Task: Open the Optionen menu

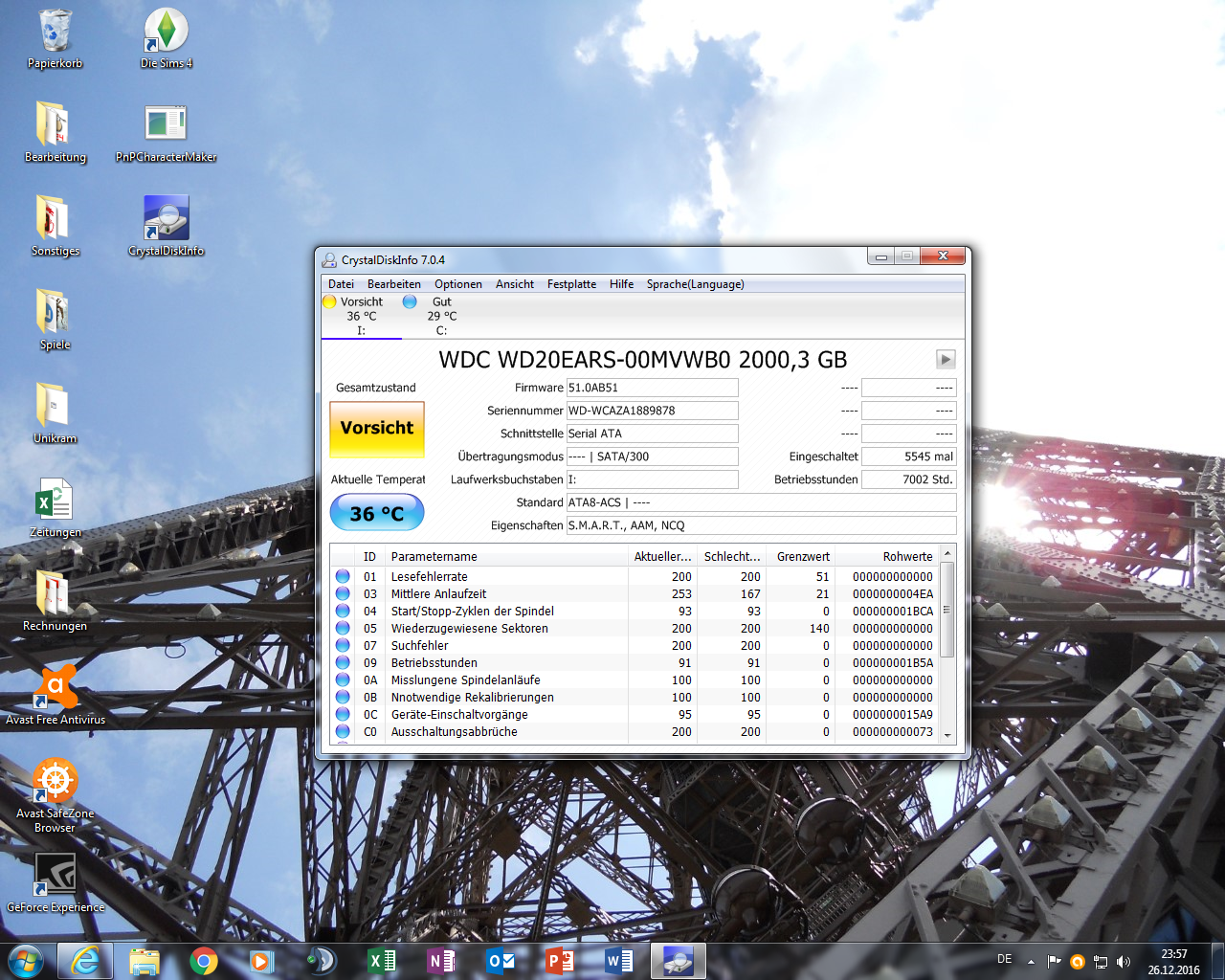Action: pyautogui.click(x=458, y=284)
